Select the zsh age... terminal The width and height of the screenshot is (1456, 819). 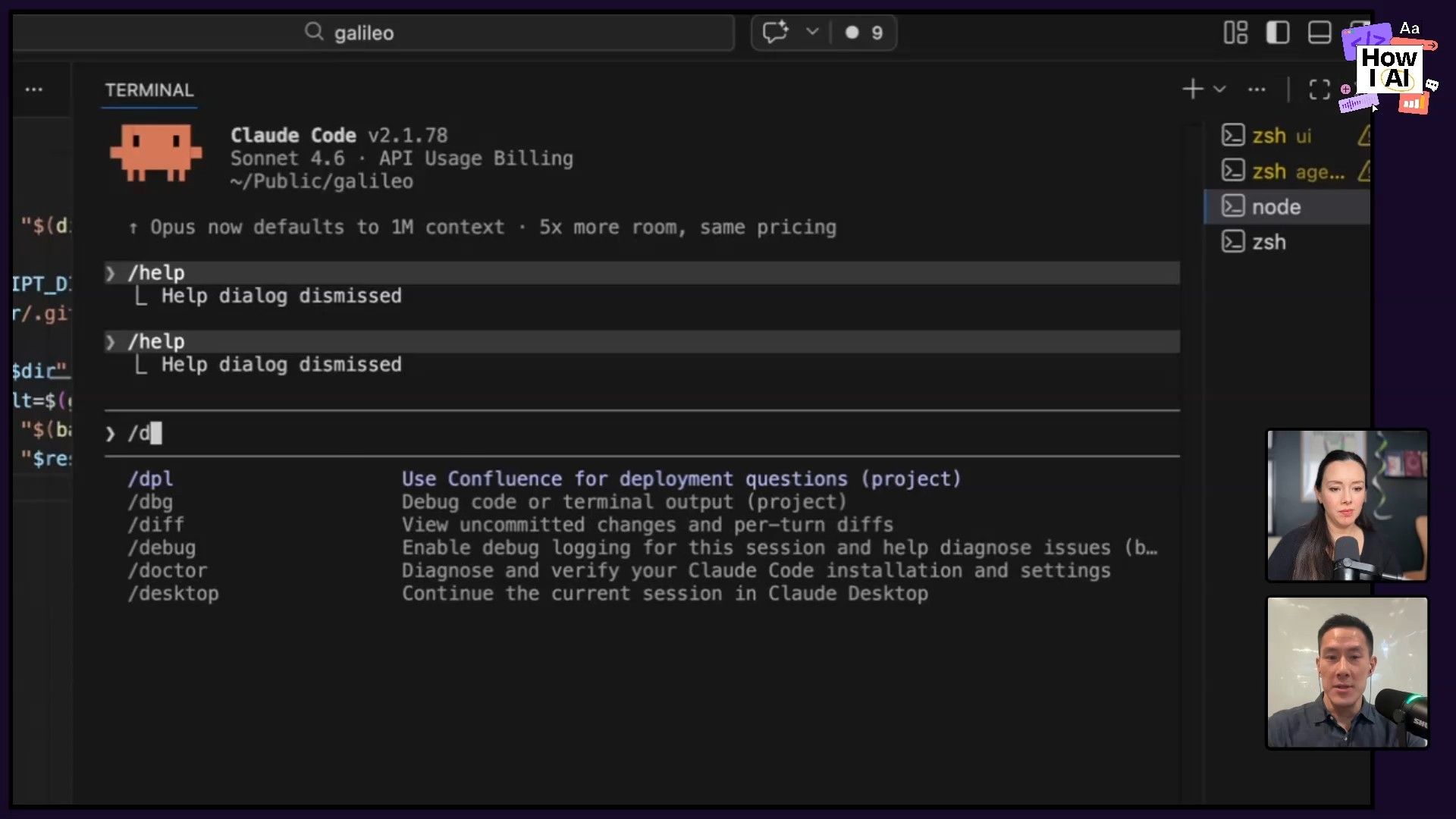click(1288, 171)
